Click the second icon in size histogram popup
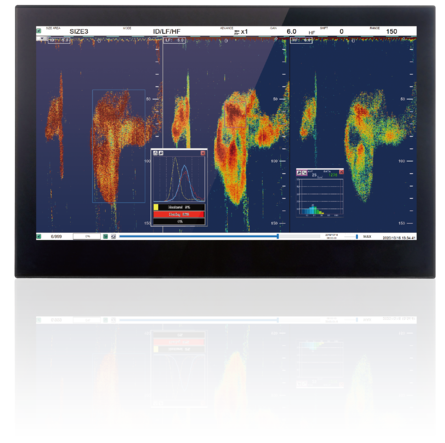This screenshot has width=445, height=443. 304,172
